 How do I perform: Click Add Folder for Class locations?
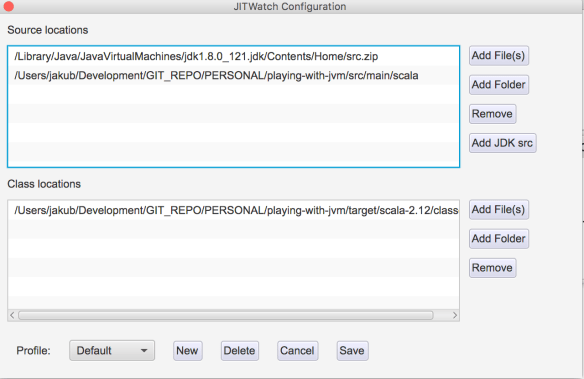[499, 238]
